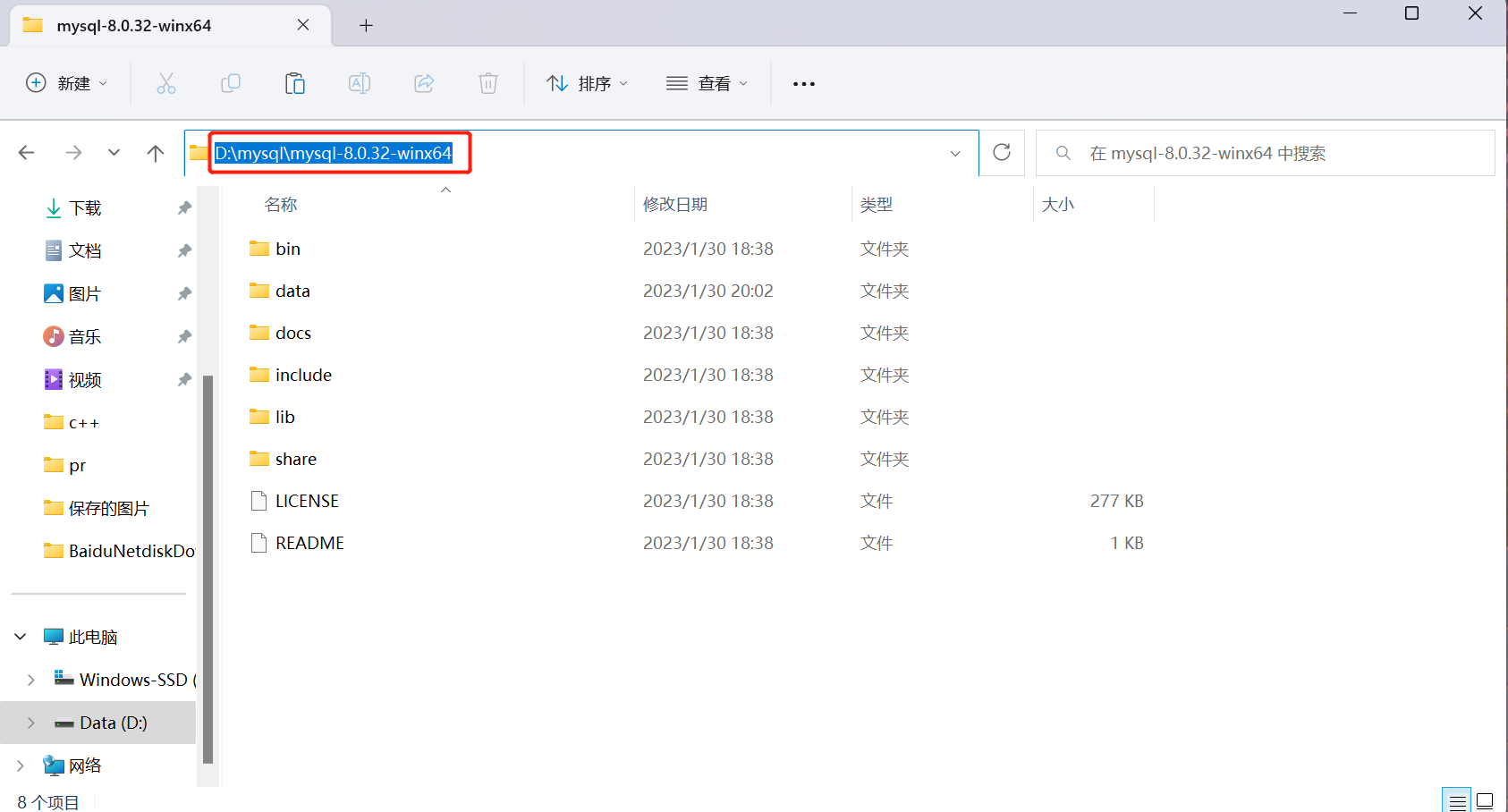Select the LICENSE file
1508x812 pixels.
coord(307,501)
